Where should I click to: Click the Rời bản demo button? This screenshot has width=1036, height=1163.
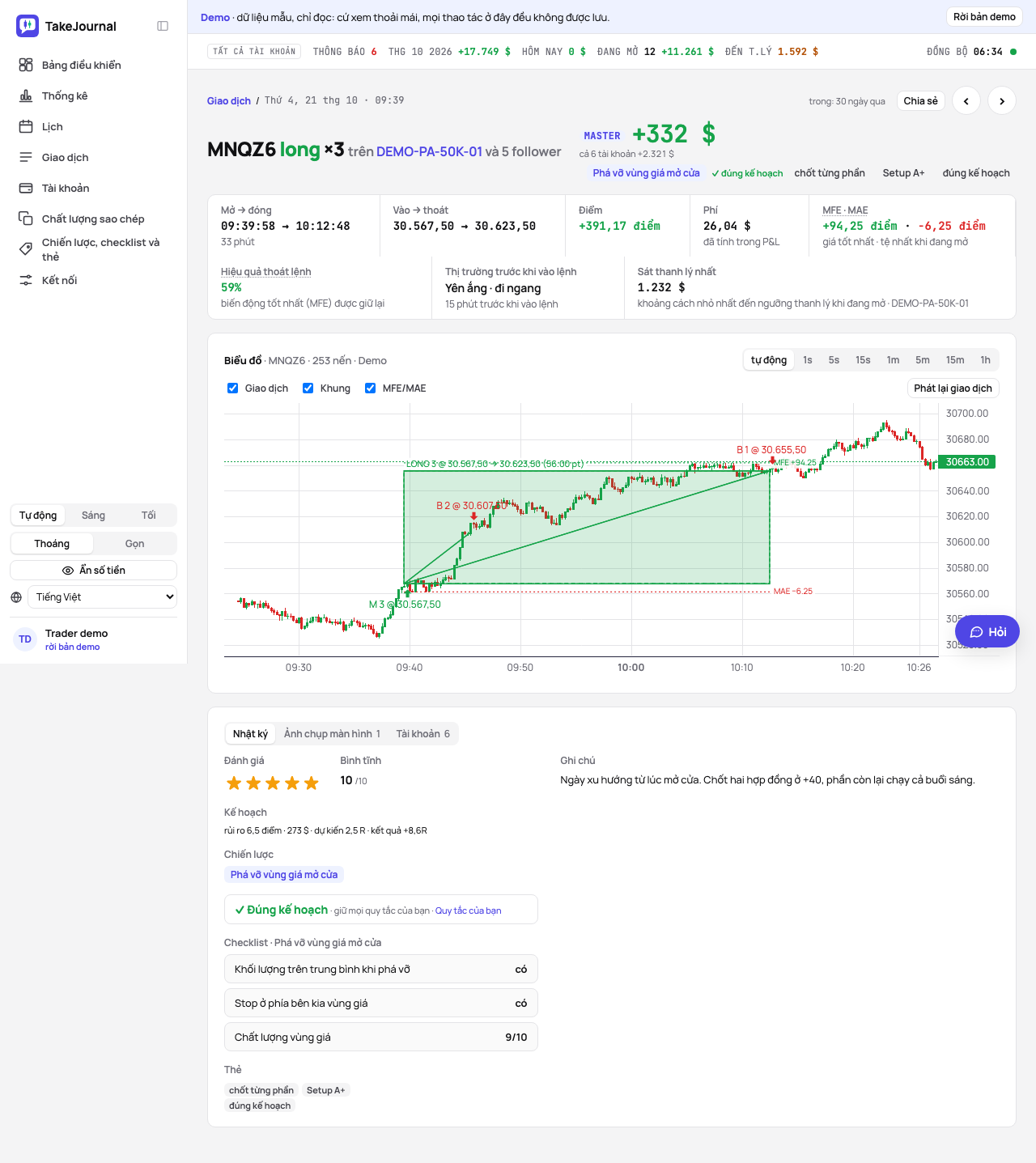click(984, 17)
